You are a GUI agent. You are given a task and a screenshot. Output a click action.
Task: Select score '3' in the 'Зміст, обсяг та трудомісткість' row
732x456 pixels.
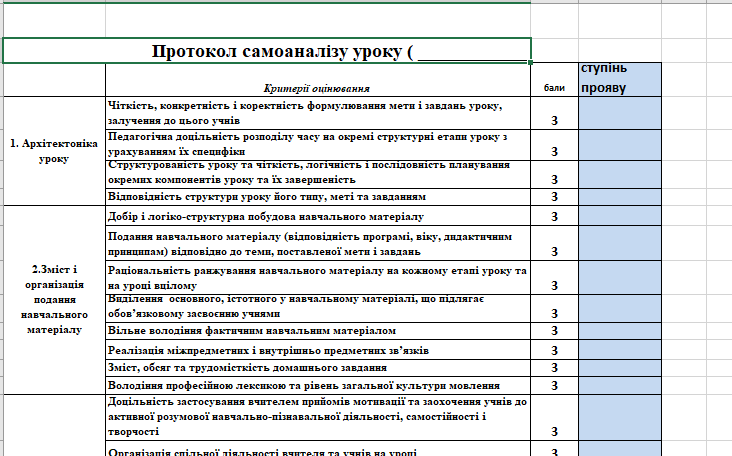click(x=554, y=368)
